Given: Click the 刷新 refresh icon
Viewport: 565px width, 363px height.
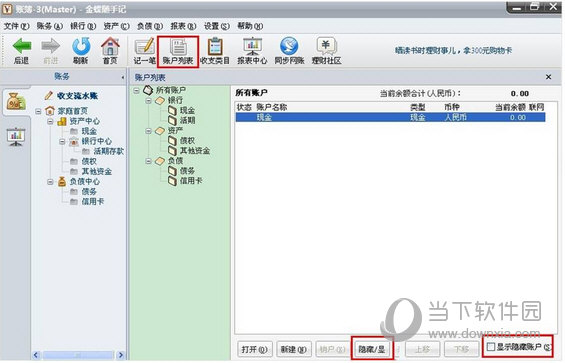Looking at the screenshot, I should [x=81, y=46].
